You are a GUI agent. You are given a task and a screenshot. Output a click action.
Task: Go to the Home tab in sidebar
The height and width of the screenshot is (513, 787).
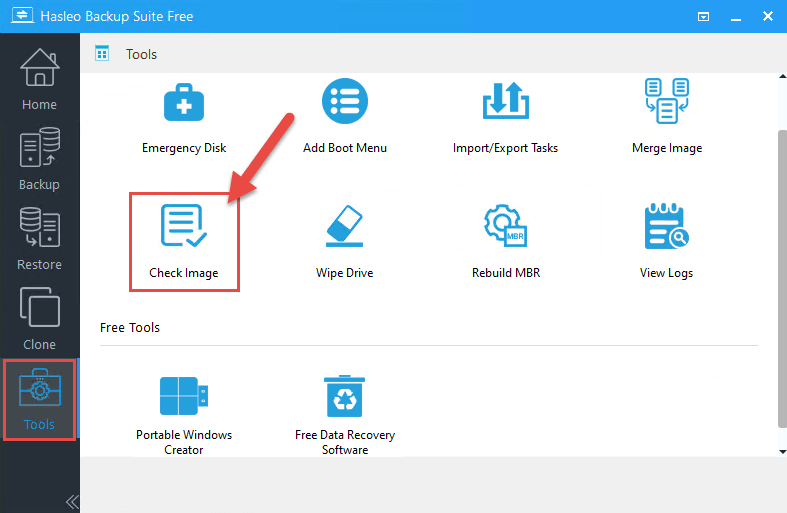39,80
